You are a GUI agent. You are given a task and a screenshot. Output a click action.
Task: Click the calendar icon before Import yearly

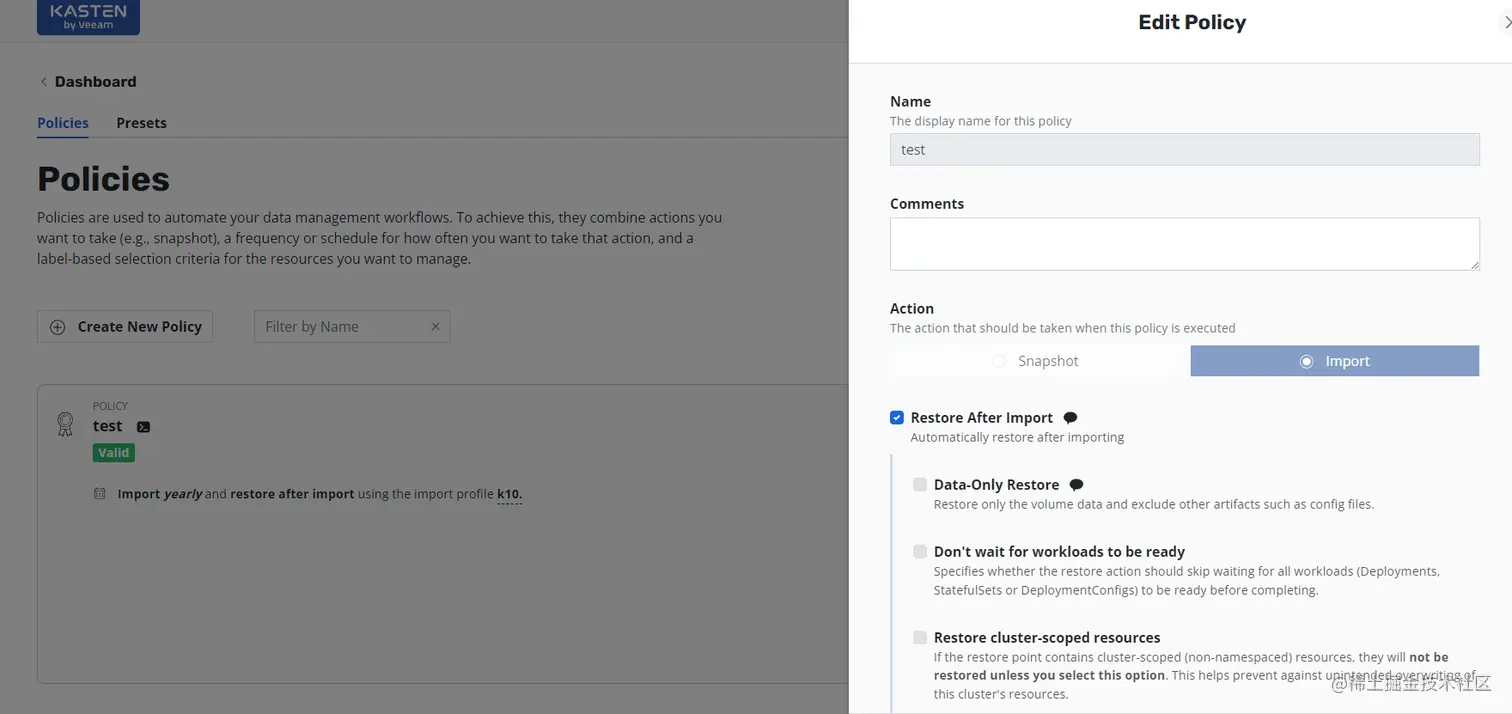99,494
